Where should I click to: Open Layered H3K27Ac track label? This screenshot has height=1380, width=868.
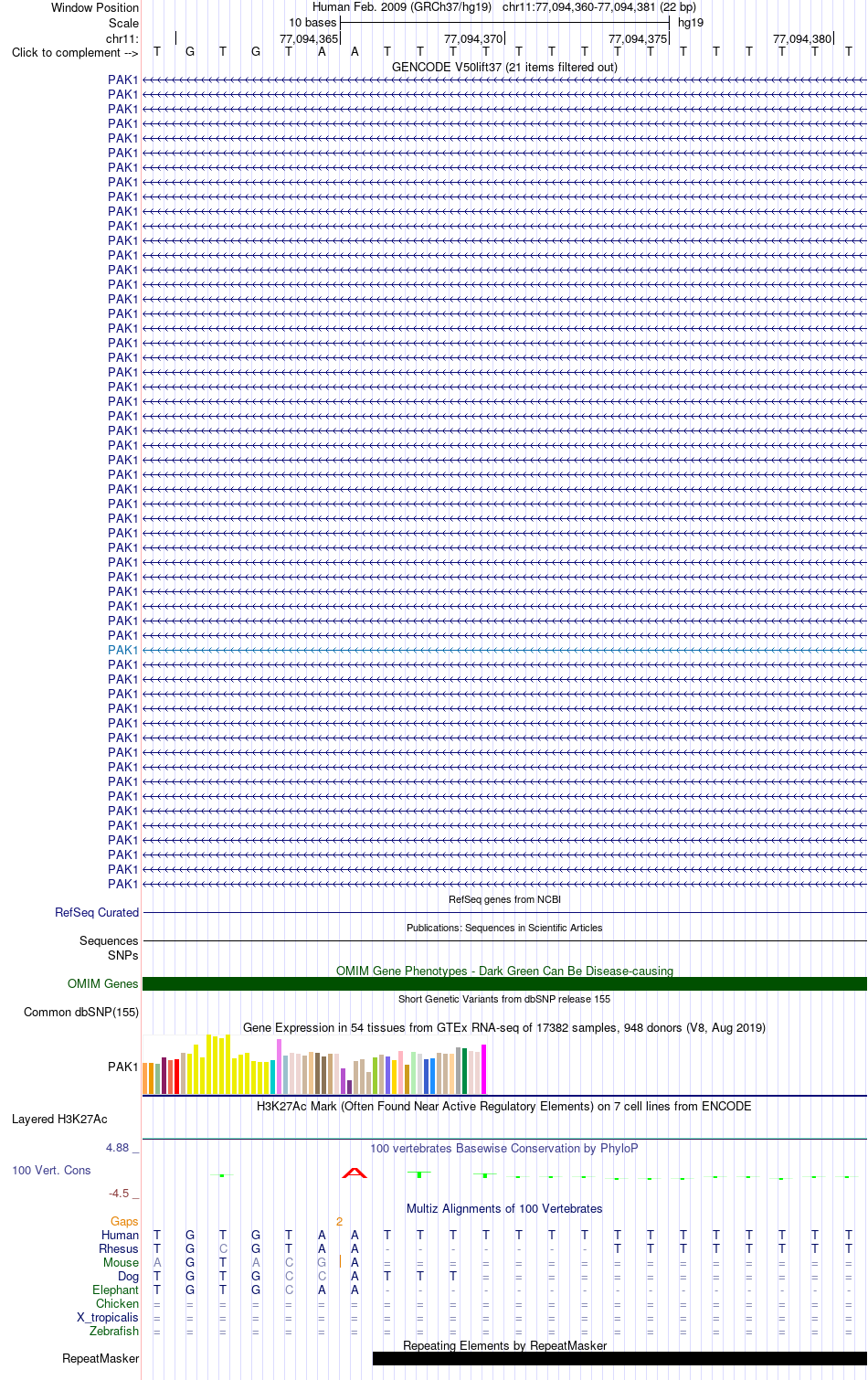pos(59,1119)
